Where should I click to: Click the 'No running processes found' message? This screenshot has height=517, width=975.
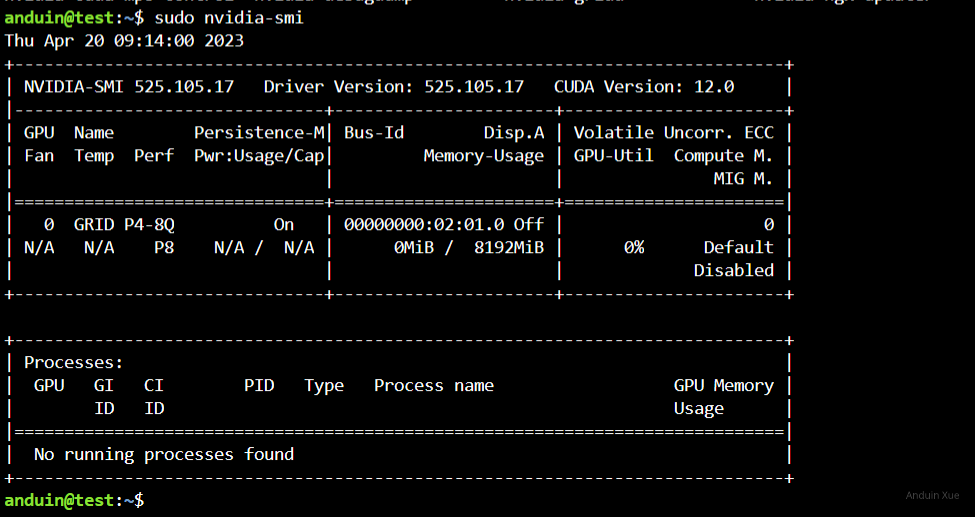click(164, 455)
